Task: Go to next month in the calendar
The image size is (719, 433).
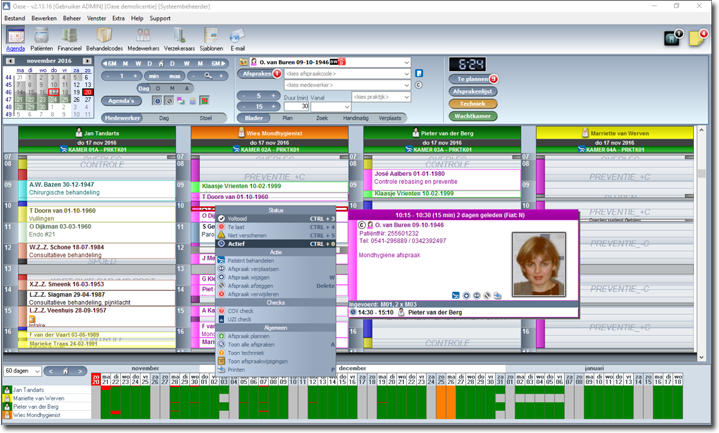Action: [x=87, y=61]
